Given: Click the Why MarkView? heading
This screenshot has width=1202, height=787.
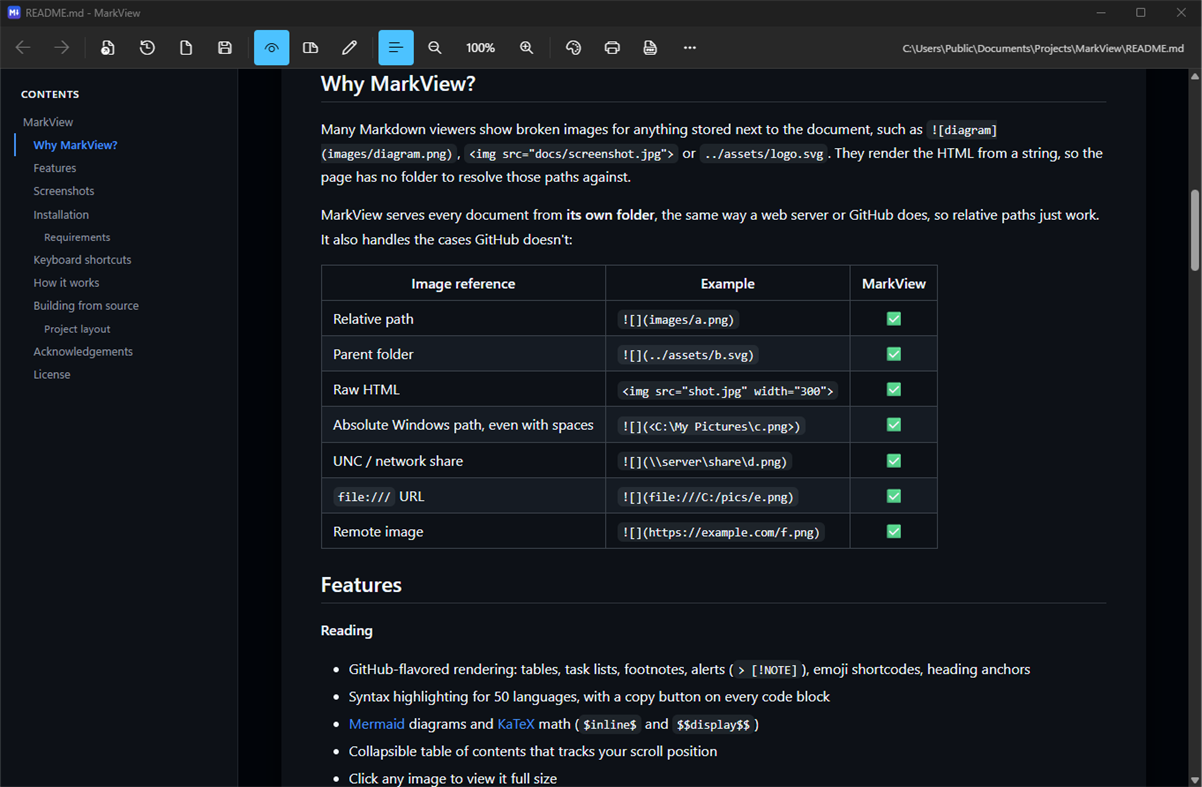Looking at the screenshot, I should pyautogui.click(x=398, y=84).
